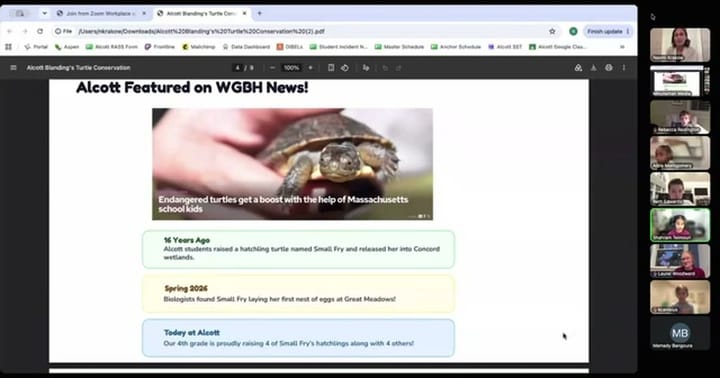Rotate the PDF counterclockwise
This screenshot has height=378, width=720.
click(x=345, y=68)
